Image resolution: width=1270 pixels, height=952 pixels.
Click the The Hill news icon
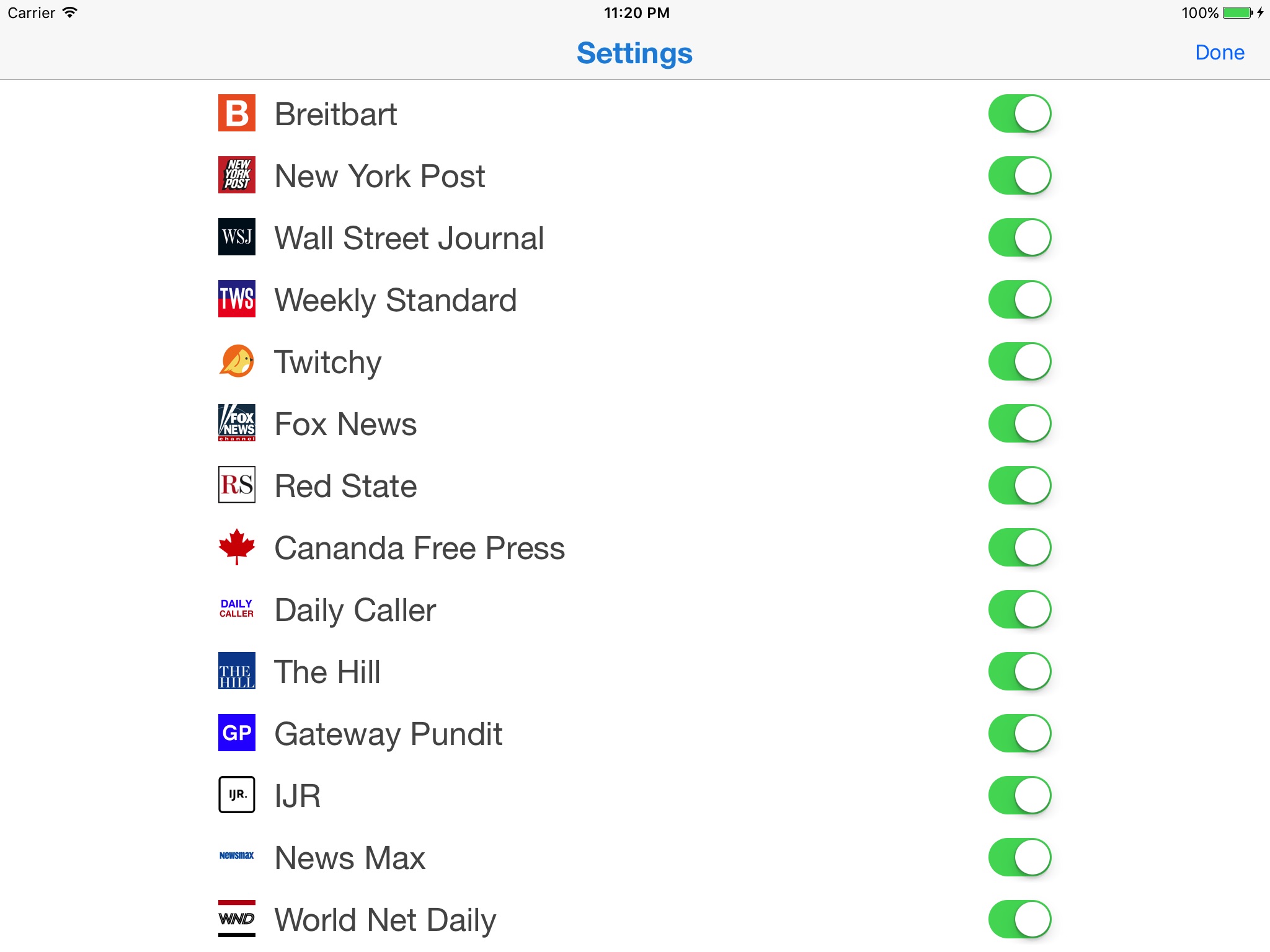[x=237, y=671]
